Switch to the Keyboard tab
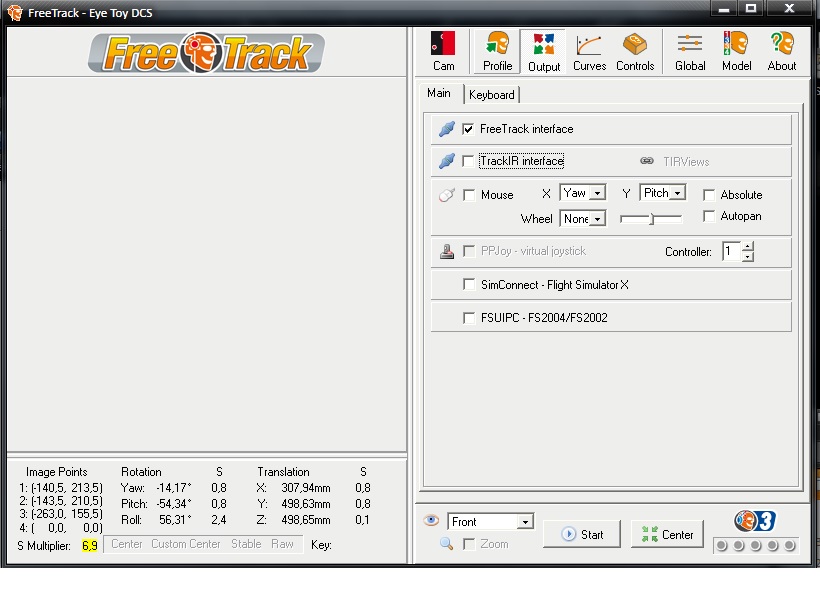Viewport: 820px width, 614px height. pyautogui.click(x=492, y=95)
